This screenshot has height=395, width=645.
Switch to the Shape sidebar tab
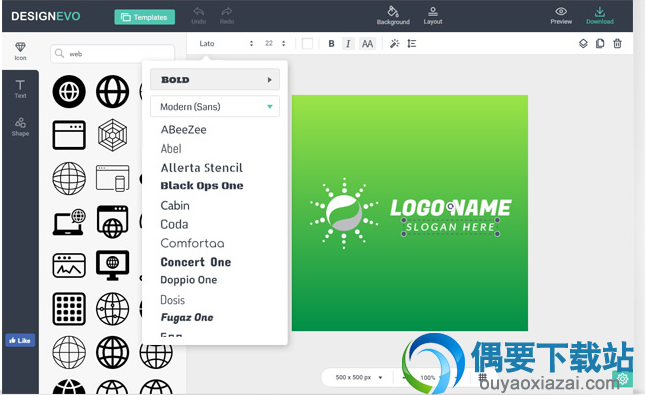tap(20, 127)
